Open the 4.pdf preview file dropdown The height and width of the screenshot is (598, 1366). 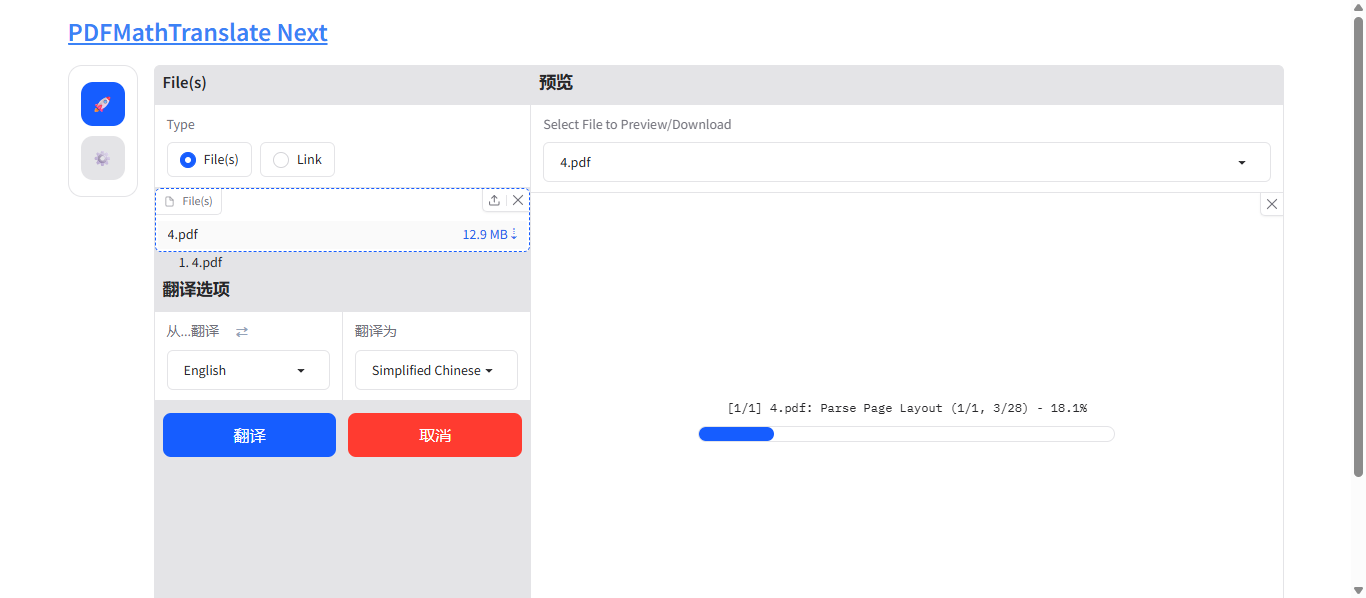[907, 162]
